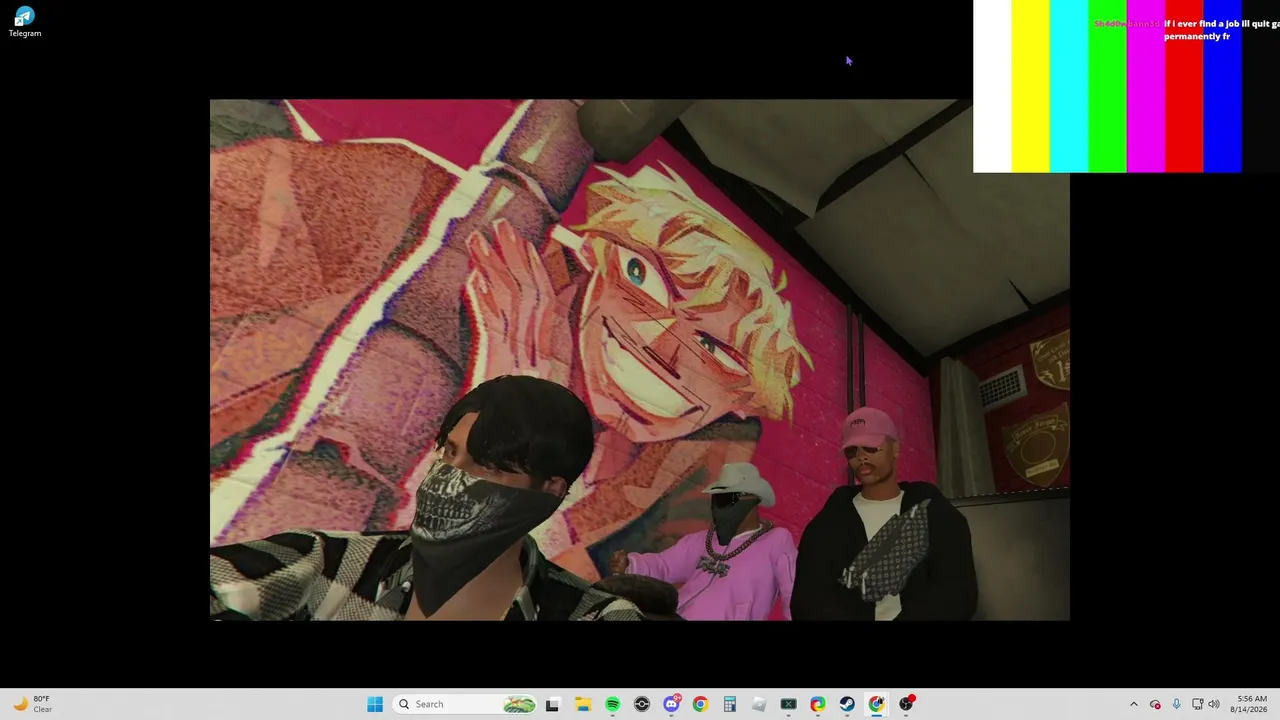Open the Telegram desktop shortcut

pos(25,21)
